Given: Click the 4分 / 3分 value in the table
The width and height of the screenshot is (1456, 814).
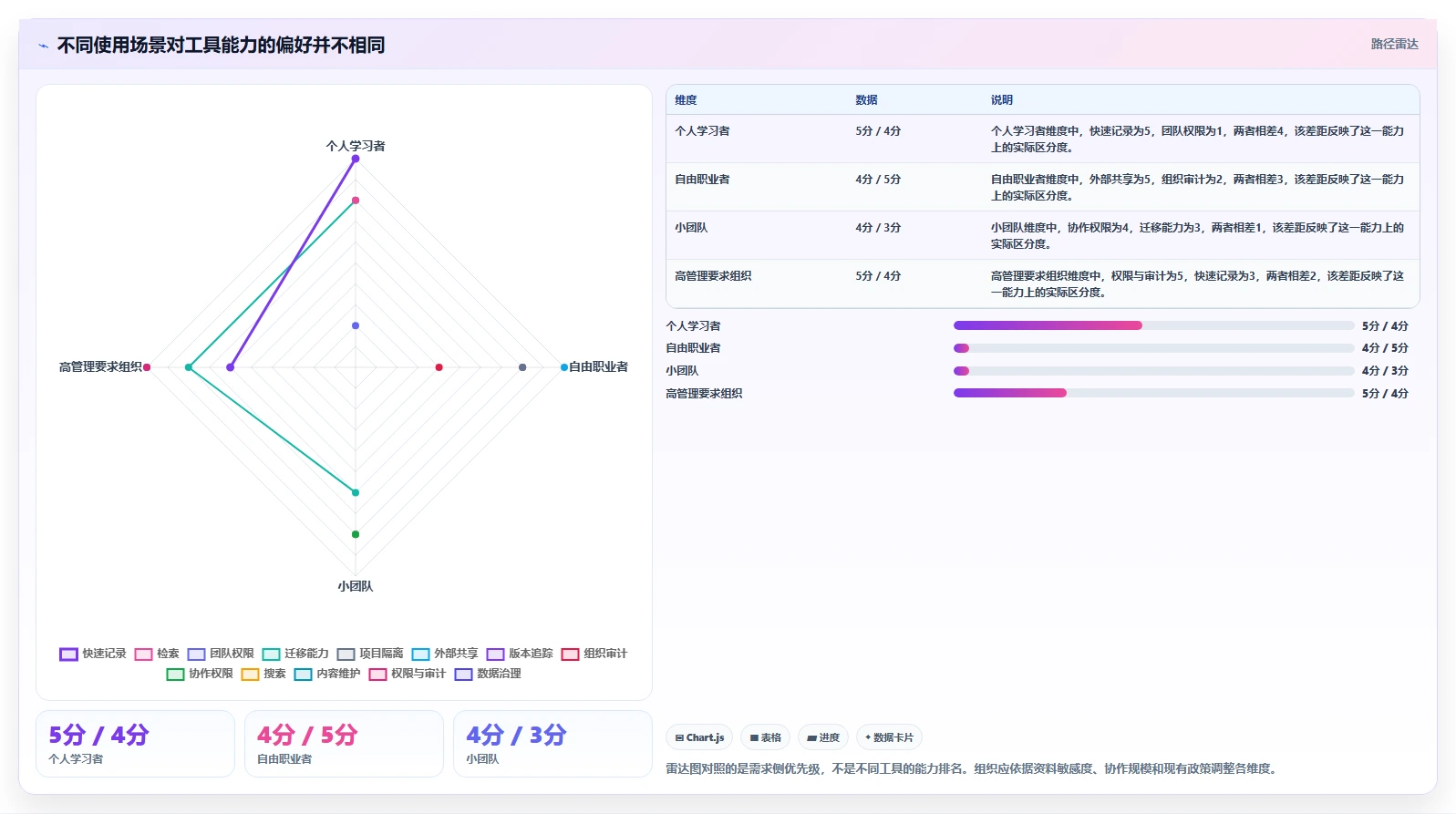Looking at the screenshot, I should coord(878,228).
